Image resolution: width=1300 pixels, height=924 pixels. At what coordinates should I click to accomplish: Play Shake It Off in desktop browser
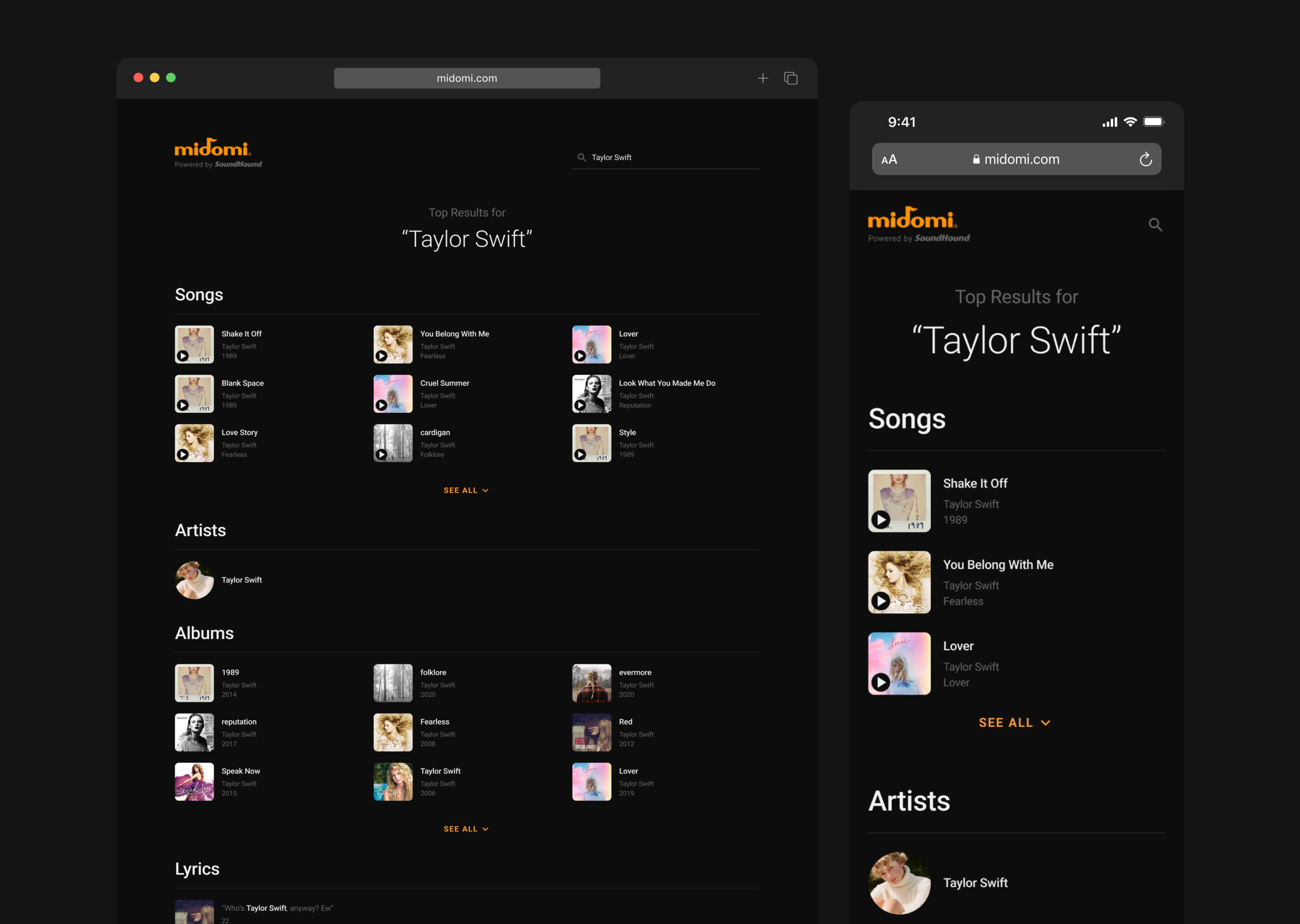point(183,356)
